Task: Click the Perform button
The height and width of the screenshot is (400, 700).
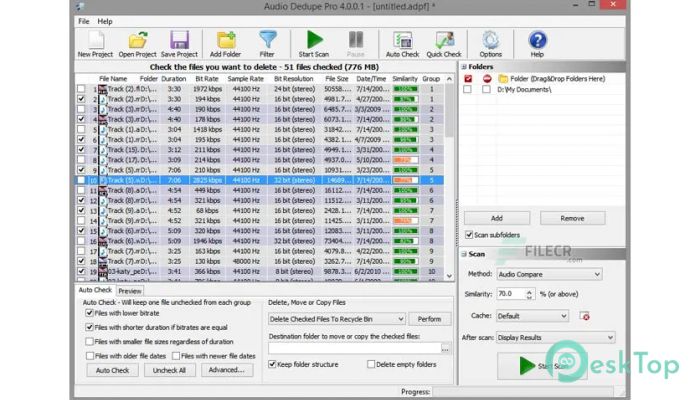Action: pyautogui.click(x=429, y=319)
